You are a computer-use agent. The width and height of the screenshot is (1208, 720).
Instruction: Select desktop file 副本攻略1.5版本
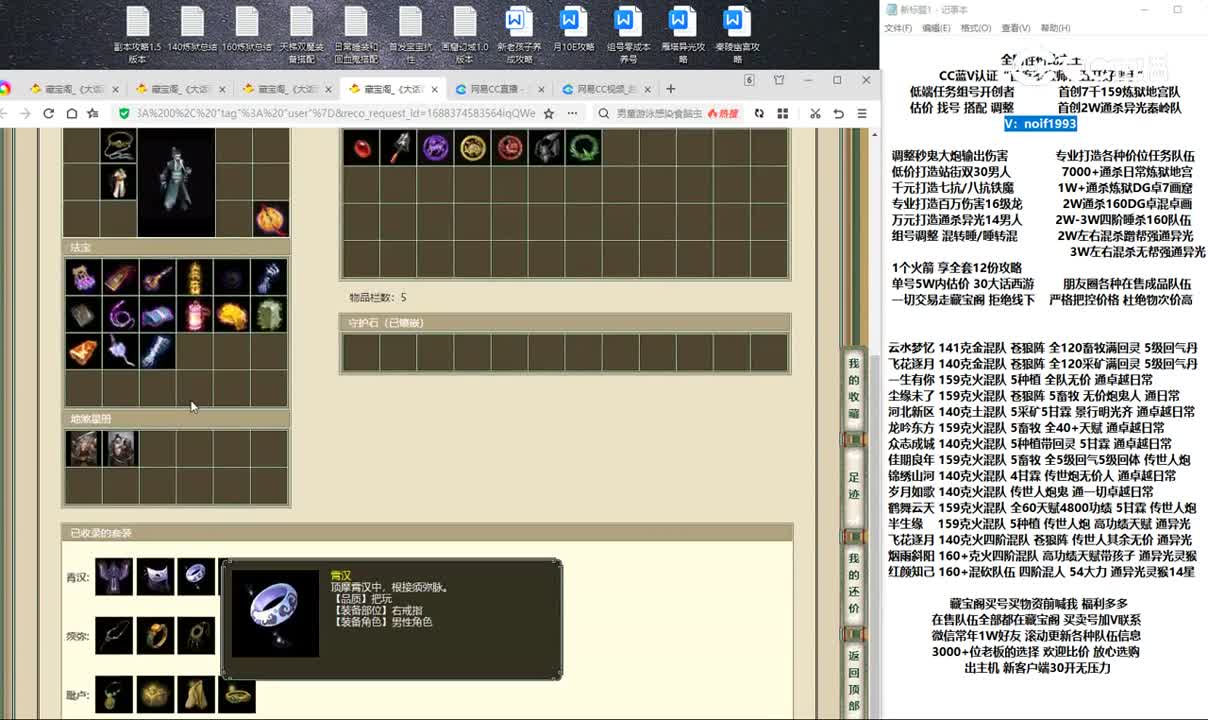click(138, 35)
